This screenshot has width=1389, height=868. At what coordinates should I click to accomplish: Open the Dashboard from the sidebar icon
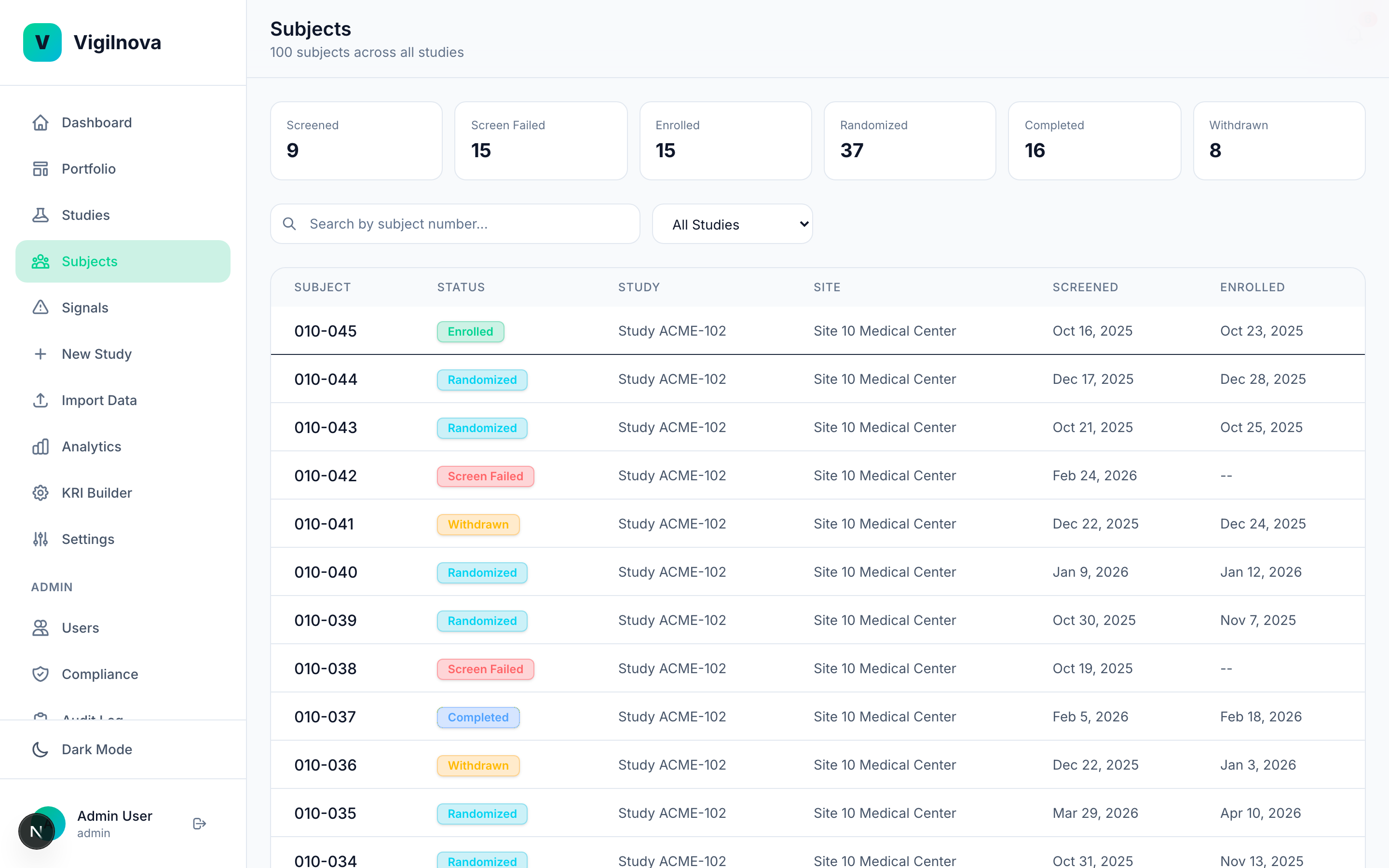pos(41,122)
